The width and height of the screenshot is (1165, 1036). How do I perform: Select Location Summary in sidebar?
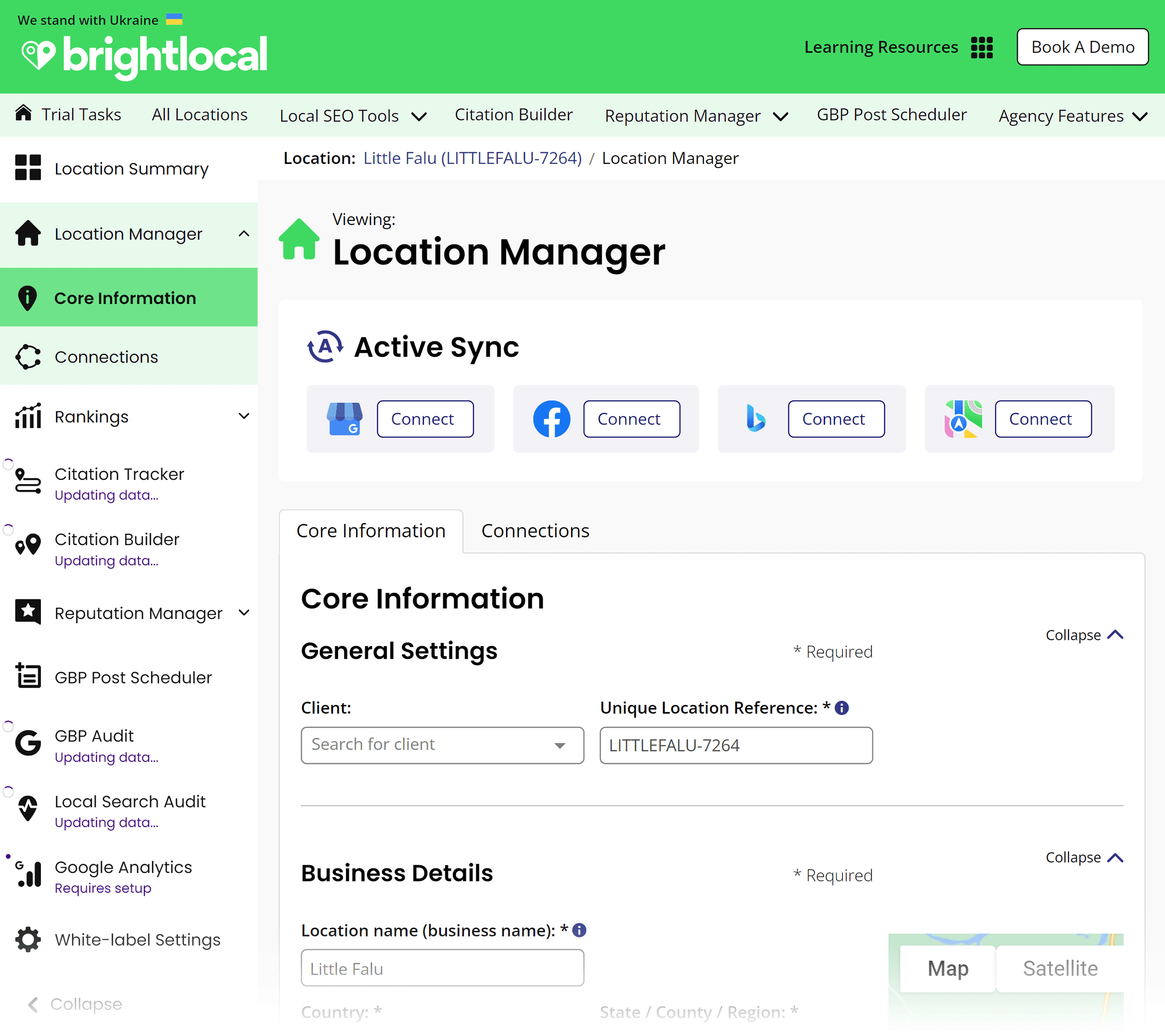tap(129, 169)
